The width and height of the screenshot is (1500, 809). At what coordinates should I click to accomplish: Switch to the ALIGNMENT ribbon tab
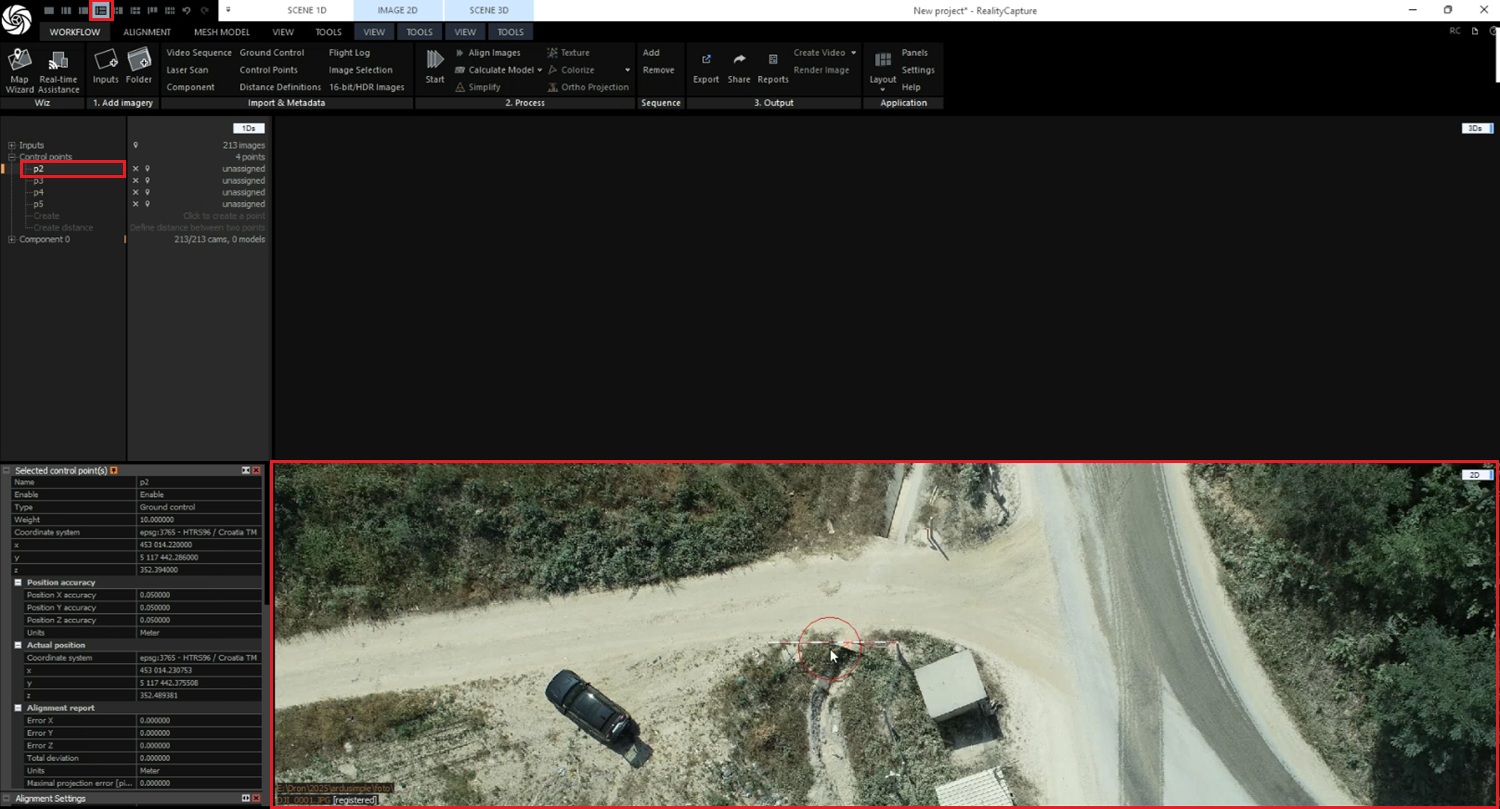pyautogui.click(x=147, y=32)
